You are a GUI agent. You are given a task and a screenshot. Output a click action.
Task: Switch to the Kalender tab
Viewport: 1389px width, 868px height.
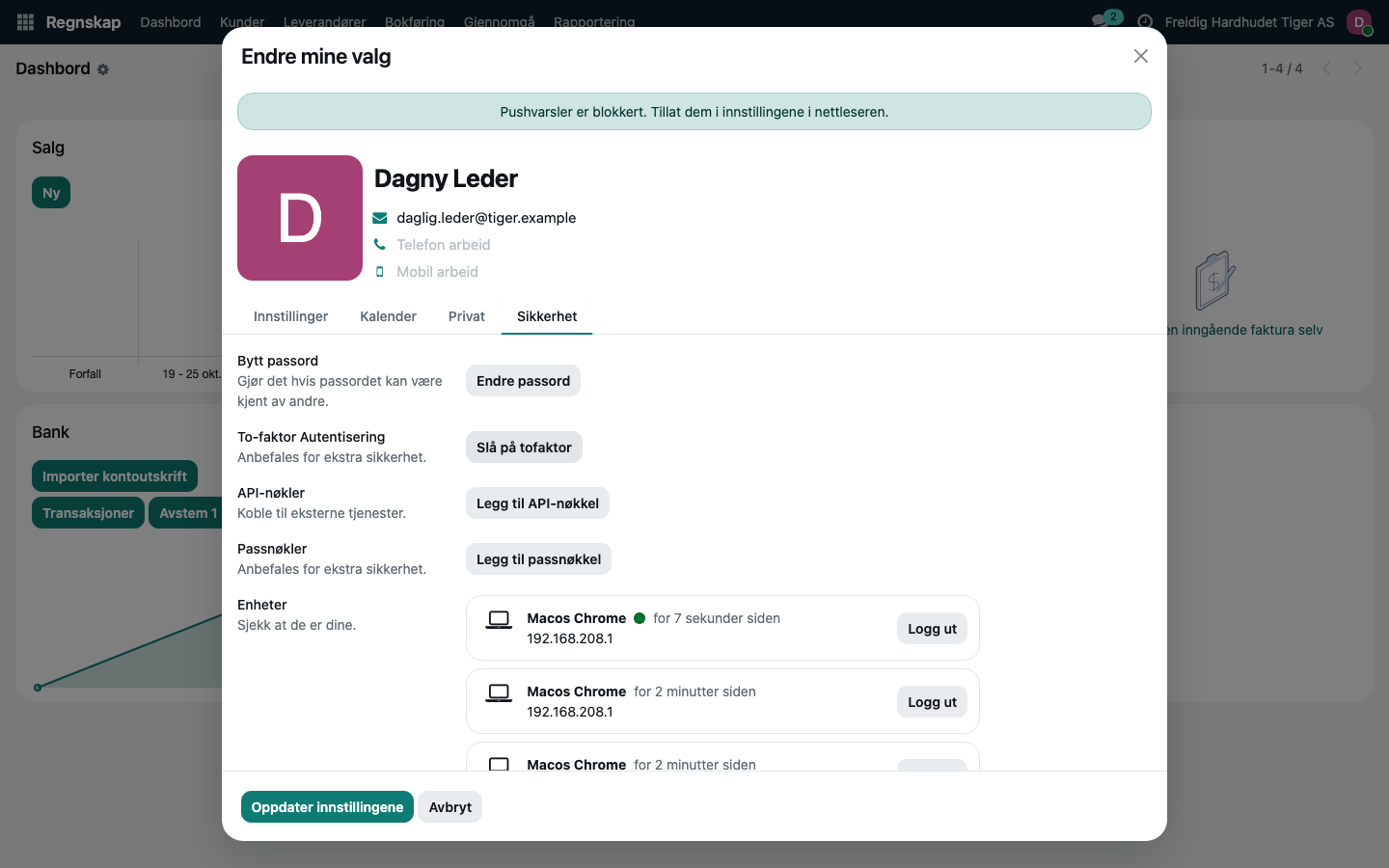(x=388, y=316)
